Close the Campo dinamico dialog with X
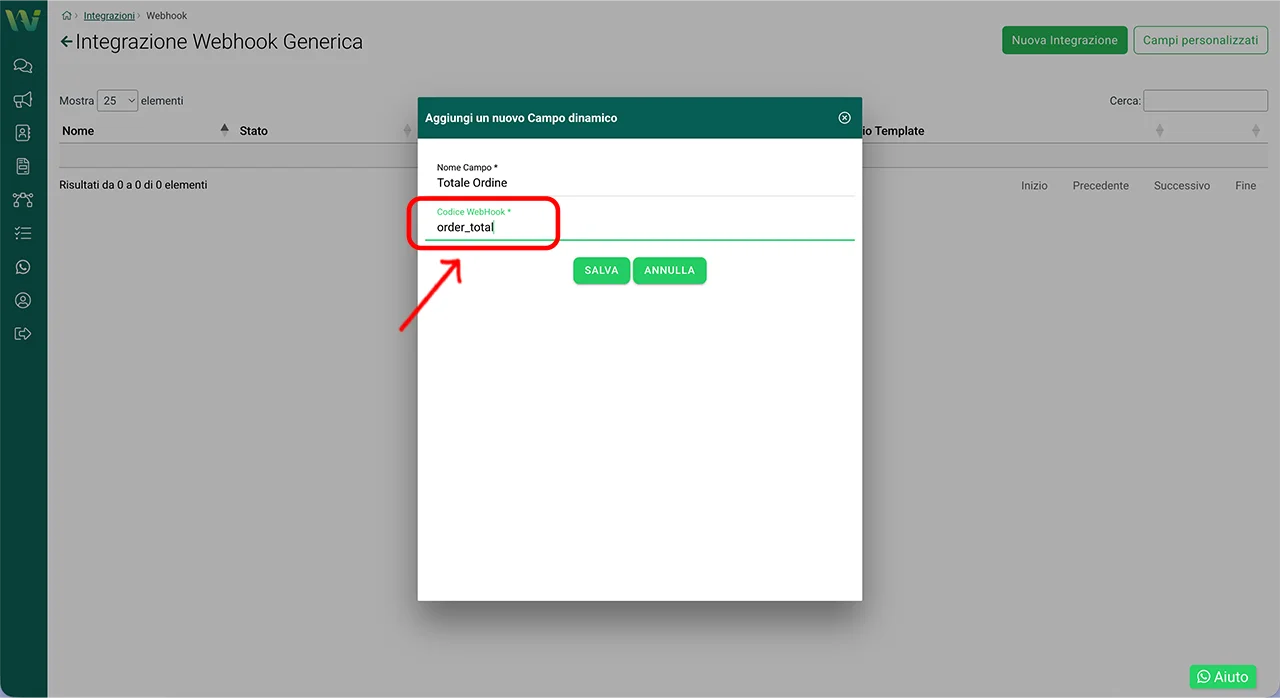This screenshot has height=698, width=1280. click(844, 118)
